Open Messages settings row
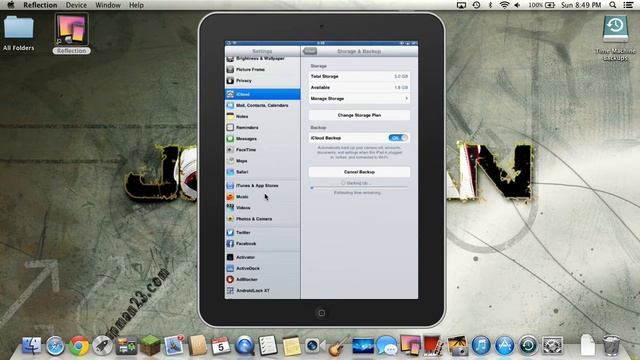 click(262, 138)
